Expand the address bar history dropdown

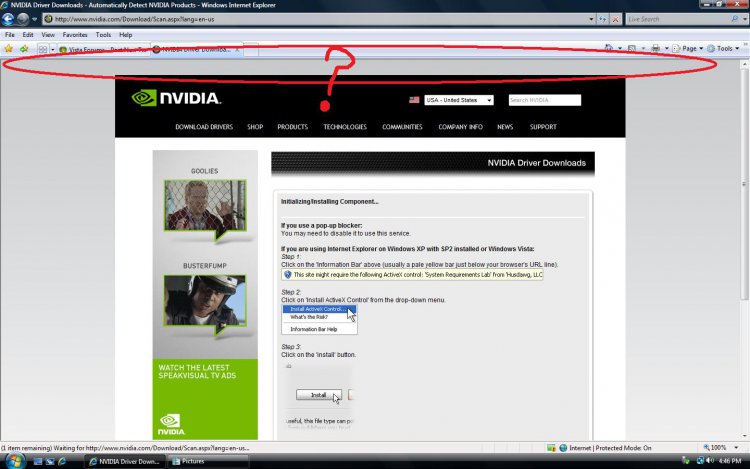point(591,19)
